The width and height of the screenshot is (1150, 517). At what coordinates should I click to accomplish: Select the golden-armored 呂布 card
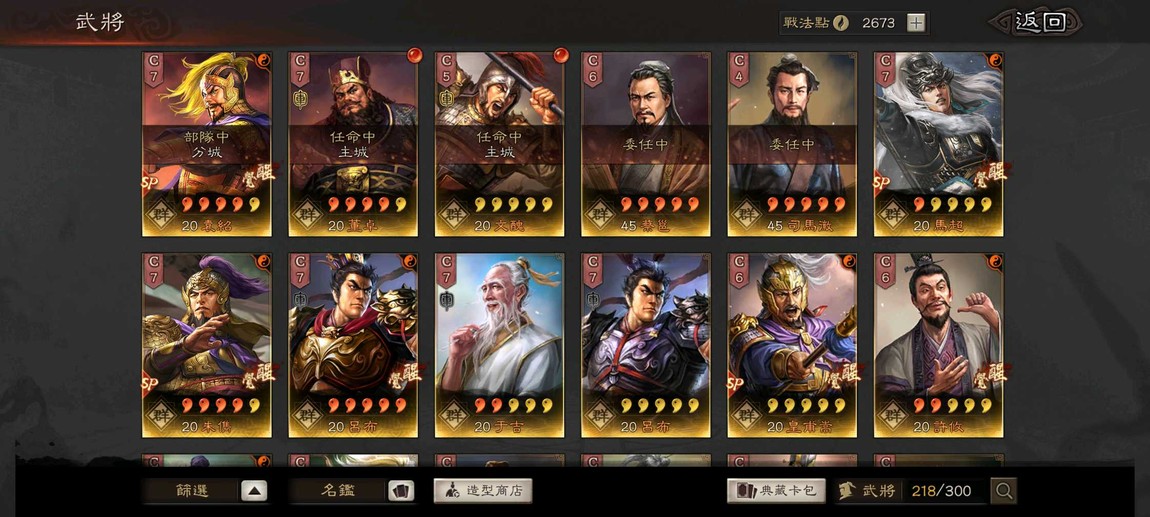(x=353, y=345)
